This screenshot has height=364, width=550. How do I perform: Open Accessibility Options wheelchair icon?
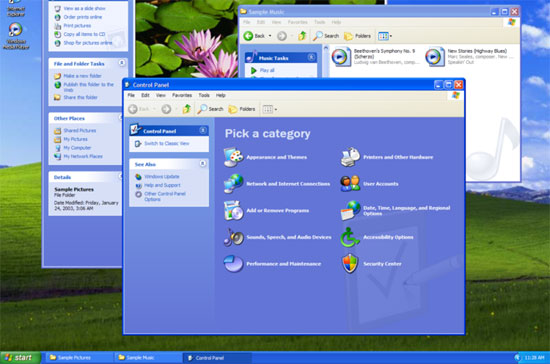pyautogui.click(x=350, y=237)
